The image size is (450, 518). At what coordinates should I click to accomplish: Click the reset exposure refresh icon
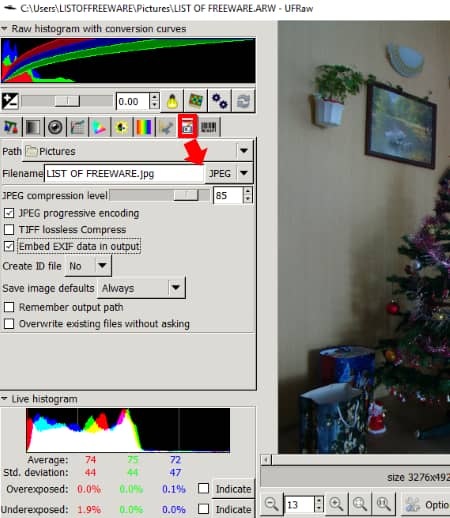[x=243, y=101]
